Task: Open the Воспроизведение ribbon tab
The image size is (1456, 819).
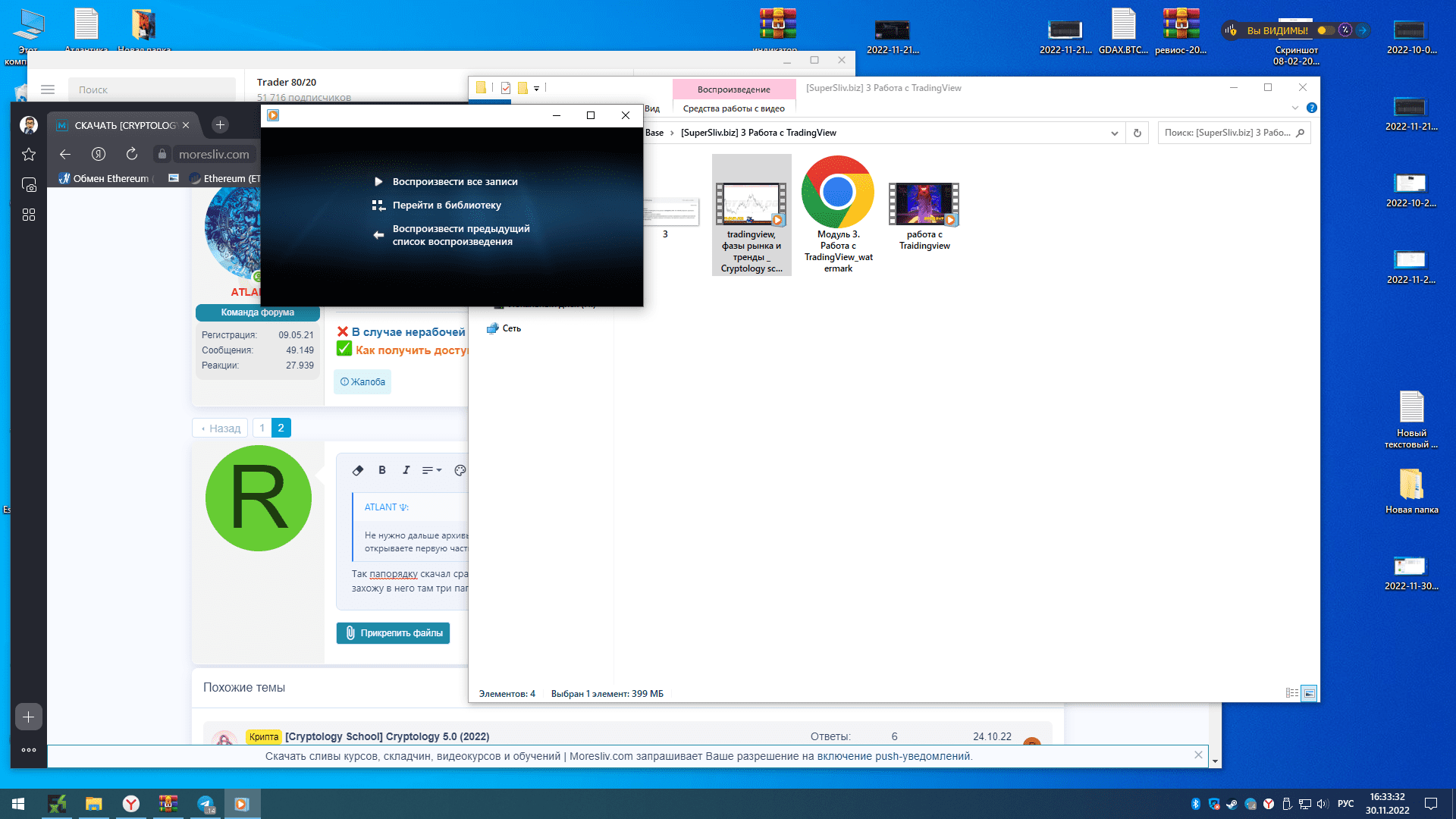Action: tap(733, 89)
